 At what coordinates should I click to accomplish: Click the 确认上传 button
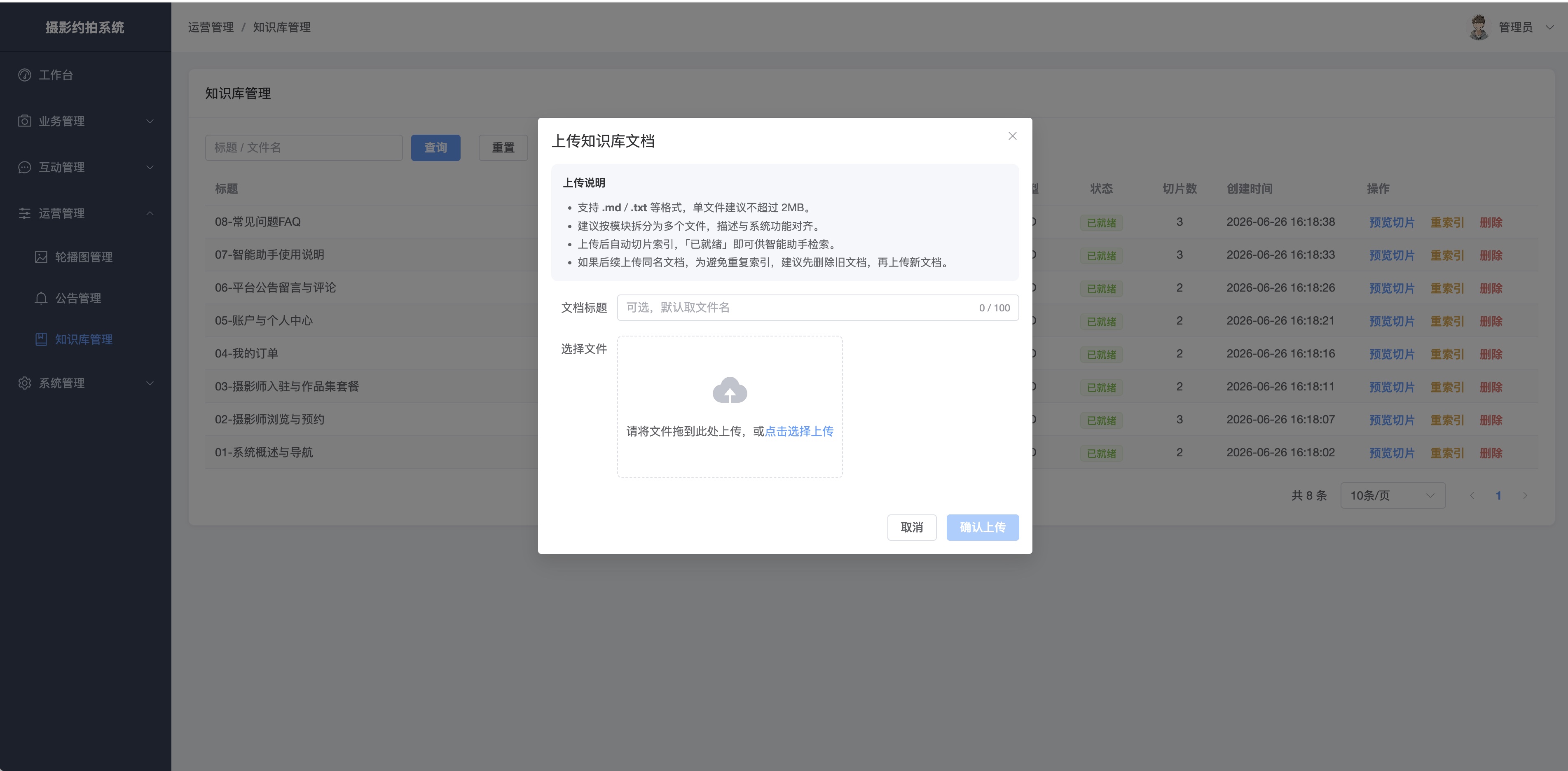(x=983, y=528)
